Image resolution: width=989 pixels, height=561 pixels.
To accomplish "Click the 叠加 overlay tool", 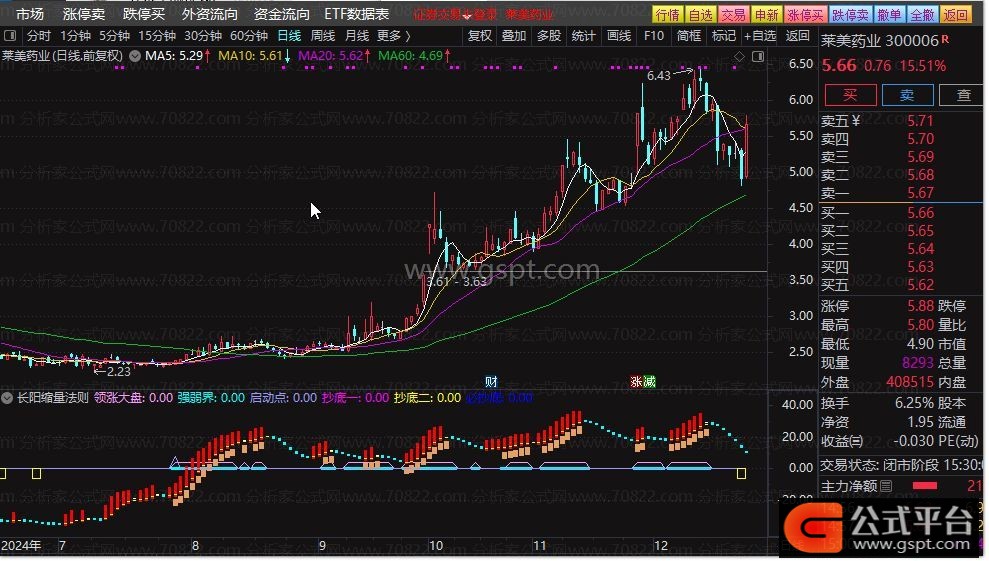I will [x=514, y=36].
